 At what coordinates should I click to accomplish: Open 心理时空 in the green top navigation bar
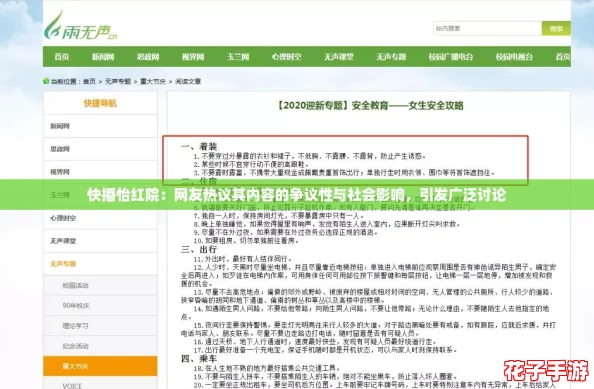[x=286, y=57]
